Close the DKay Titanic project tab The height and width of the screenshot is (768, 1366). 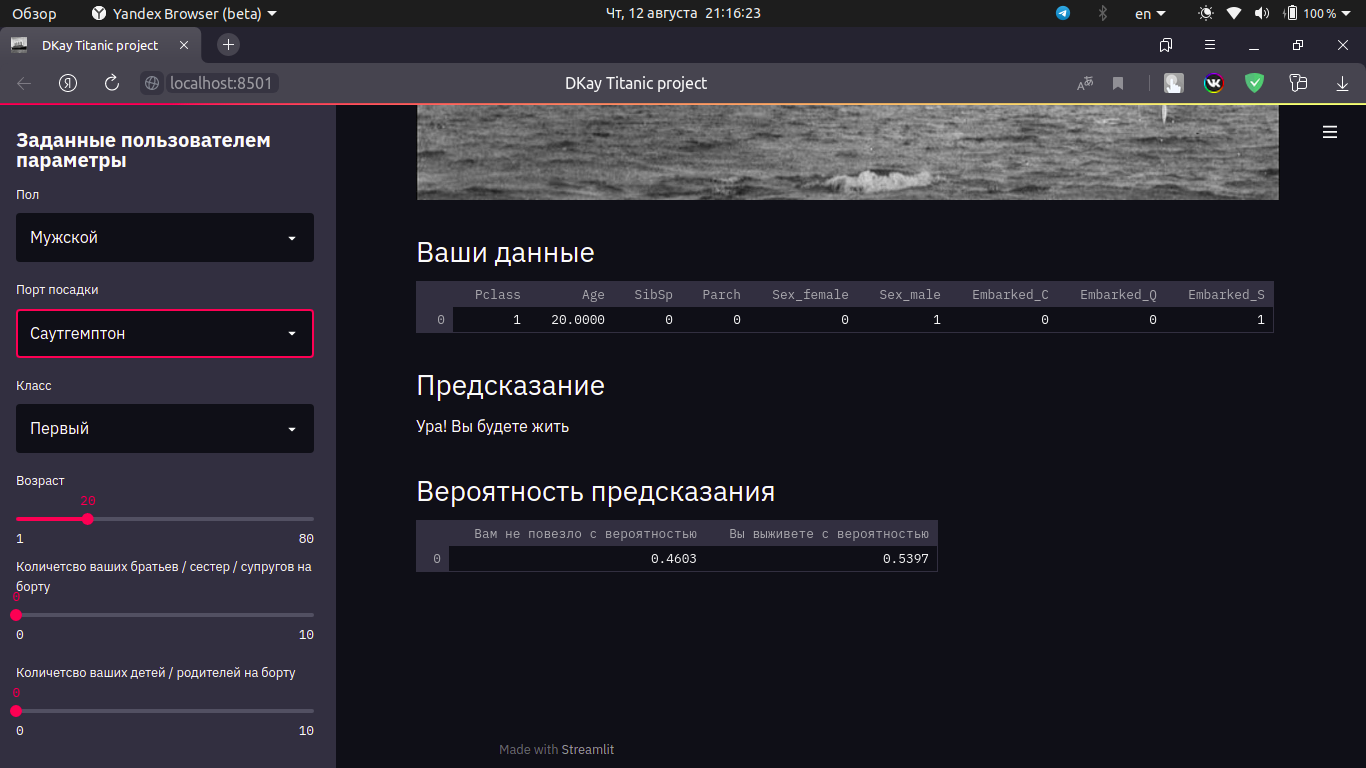pos(184,45)
